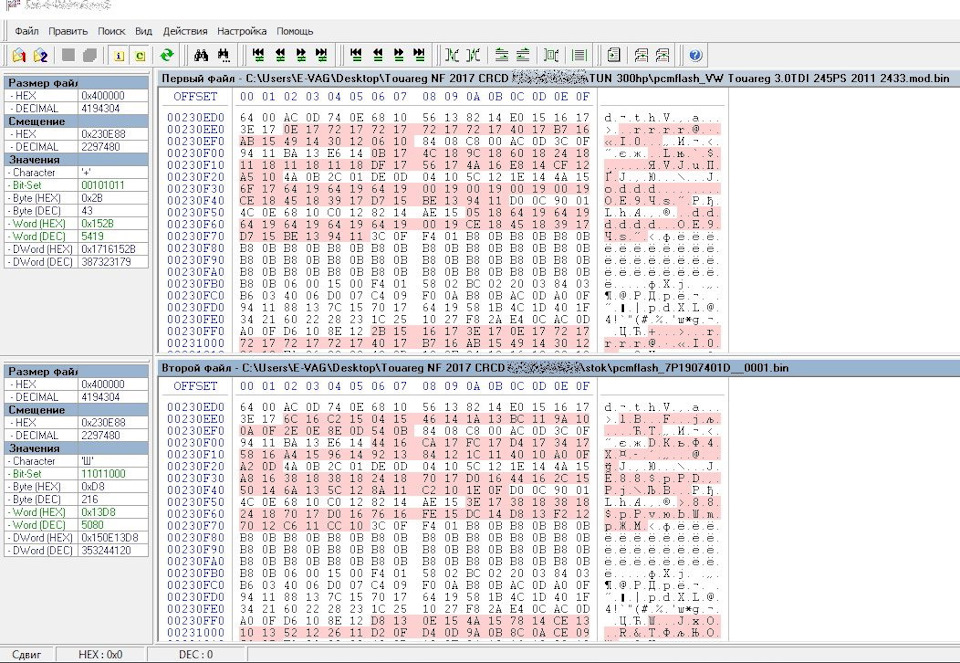960x663 pixels.
Task: Click the black jump-to-last arrow icon
Action: (419, 55)
